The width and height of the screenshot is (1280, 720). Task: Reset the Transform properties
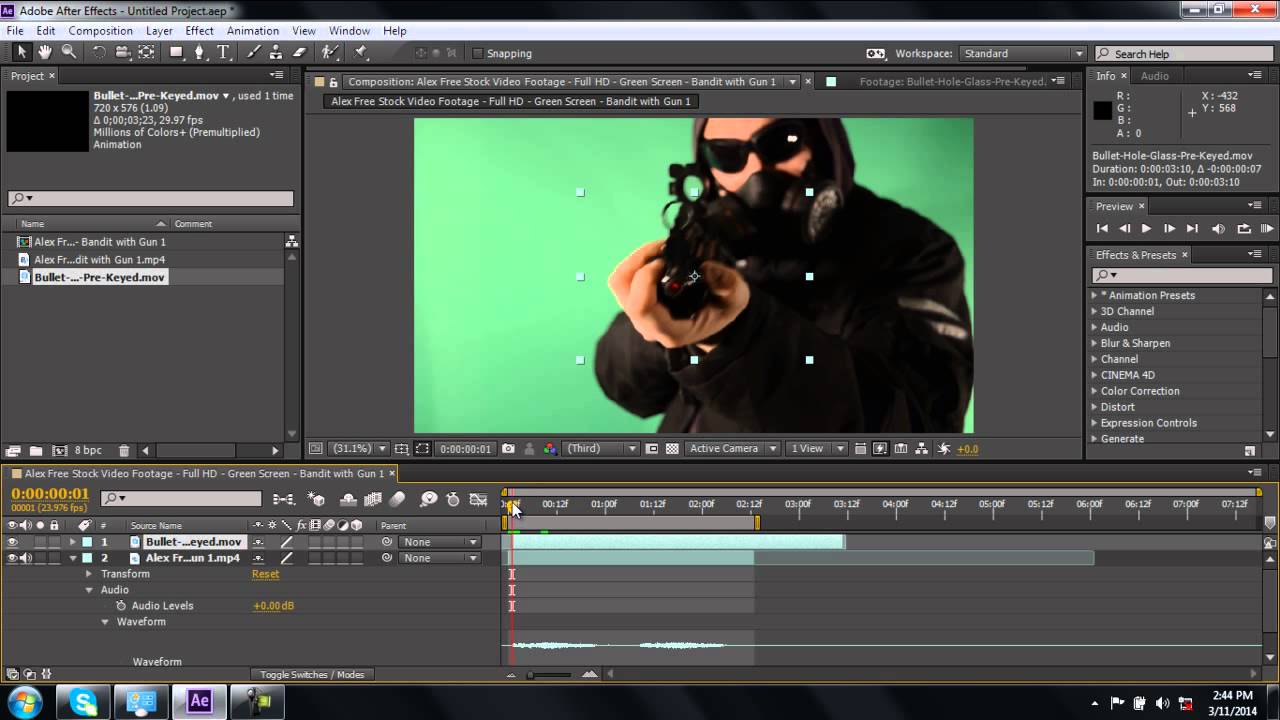click(265, 574)
